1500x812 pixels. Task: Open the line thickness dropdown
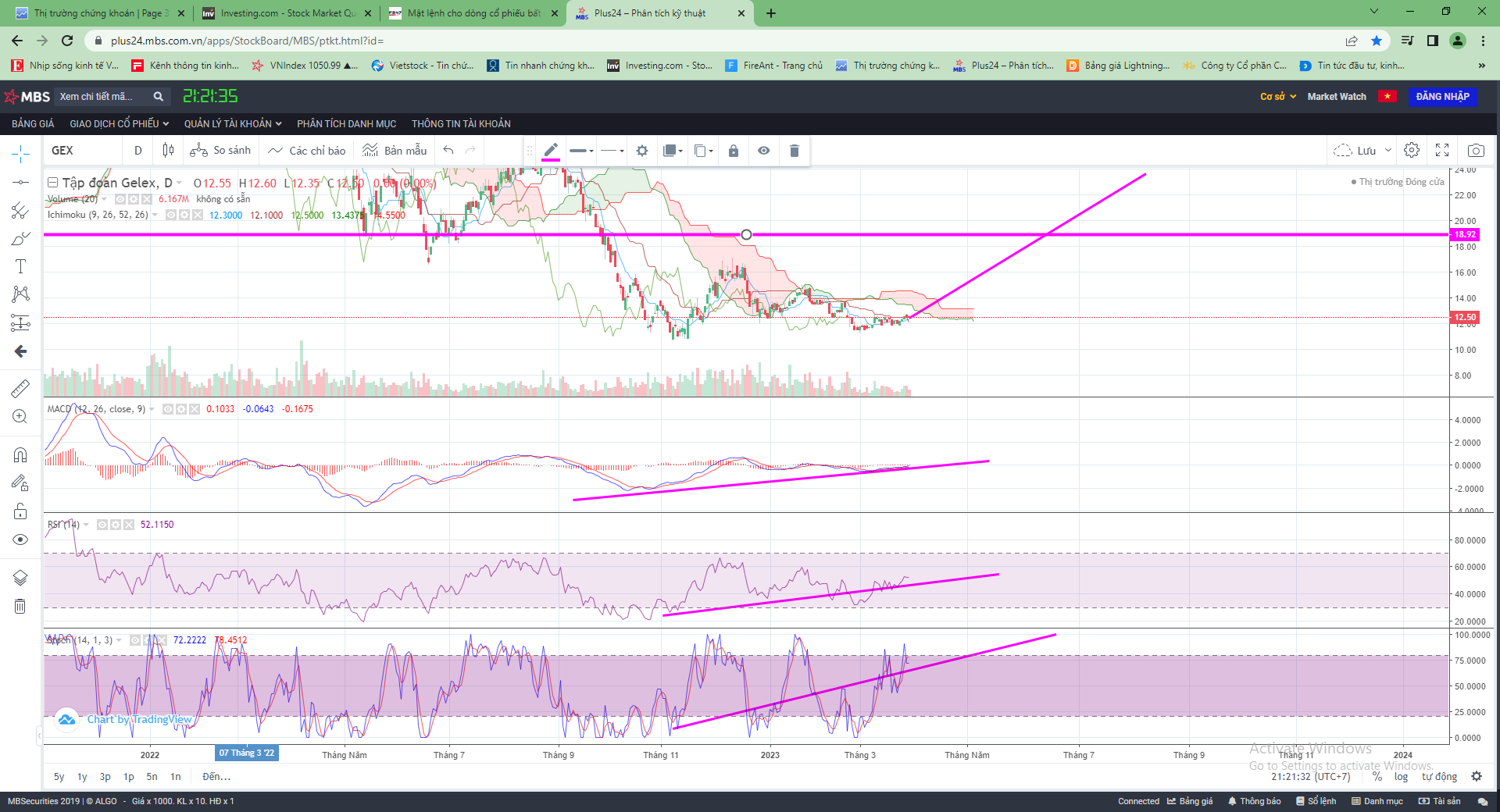tap(581, 151)
